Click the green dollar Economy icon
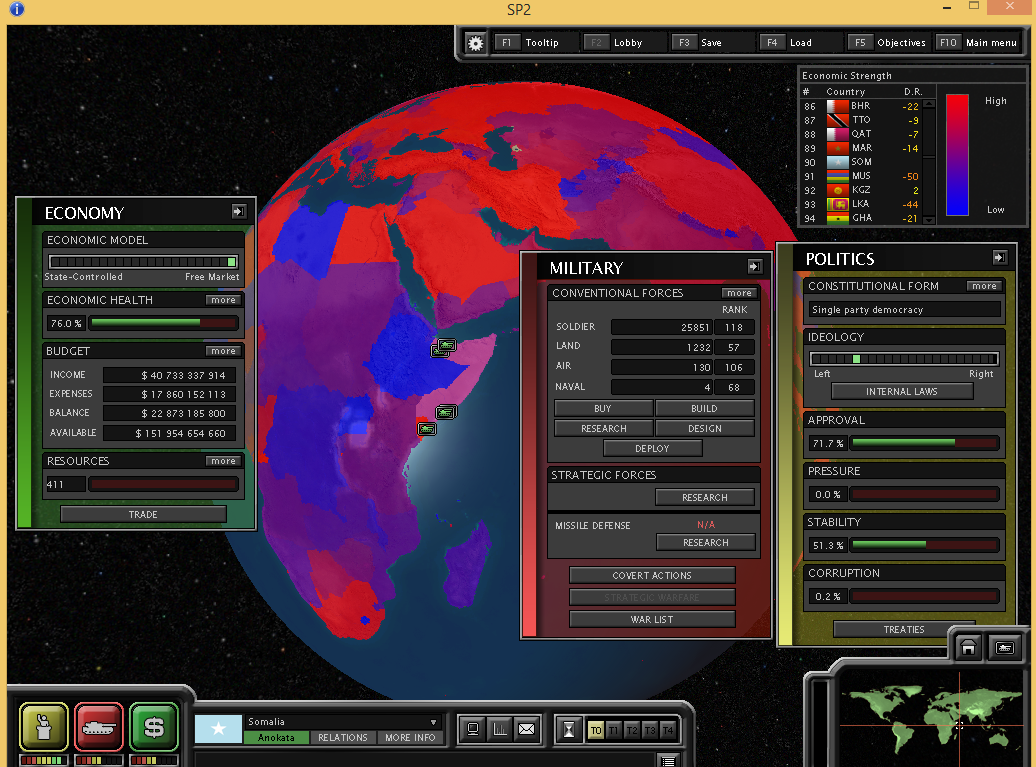The height and width of the screenshot is (767, 1036). (x=154, y=727)
